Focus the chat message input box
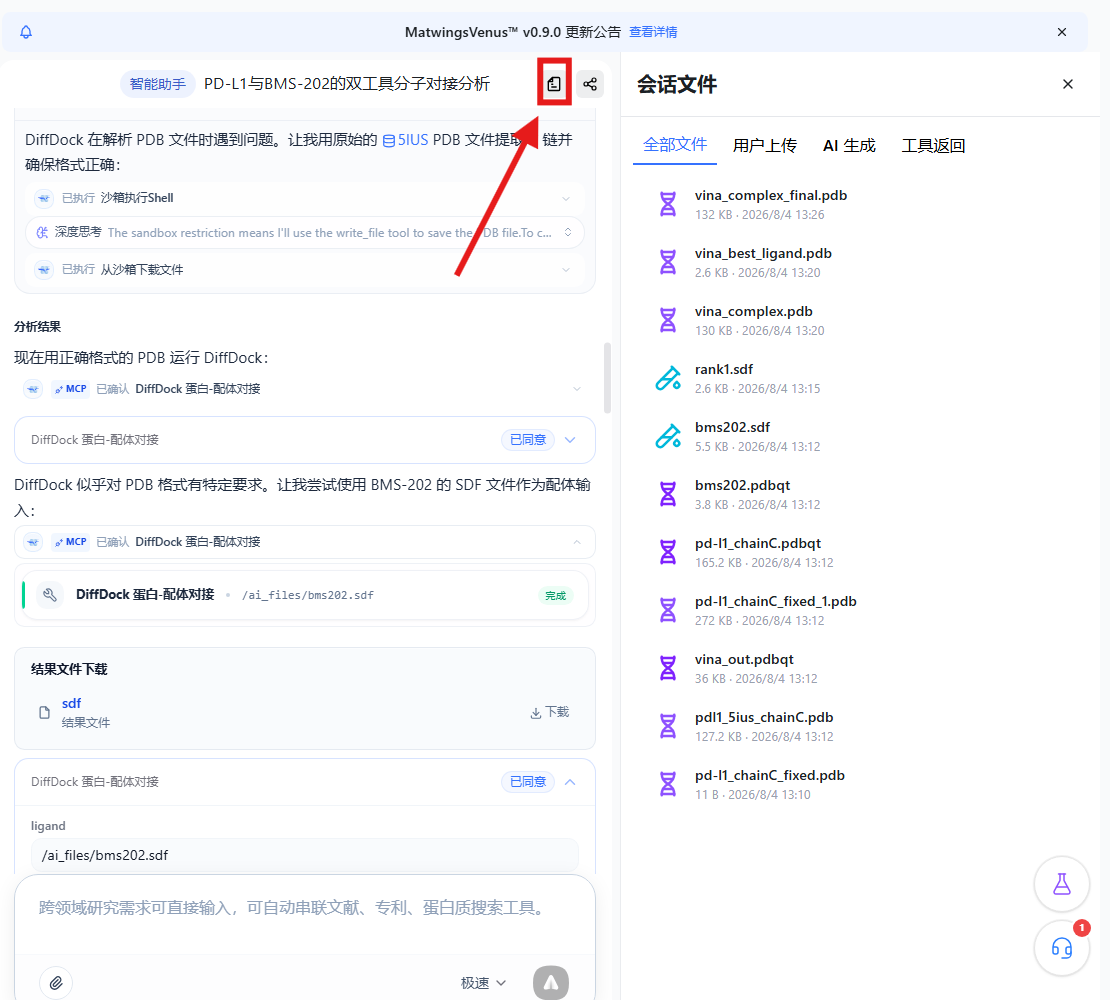This screenshot has height=1000, width=1110. [x=304, y=908]
